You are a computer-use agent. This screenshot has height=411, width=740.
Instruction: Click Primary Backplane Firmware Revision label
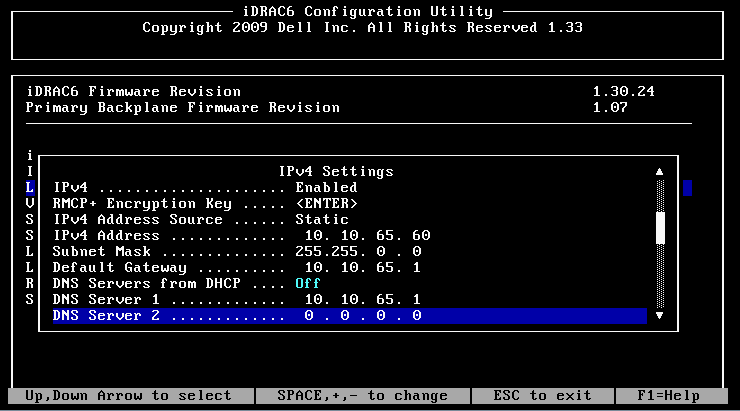click(183, 108)
